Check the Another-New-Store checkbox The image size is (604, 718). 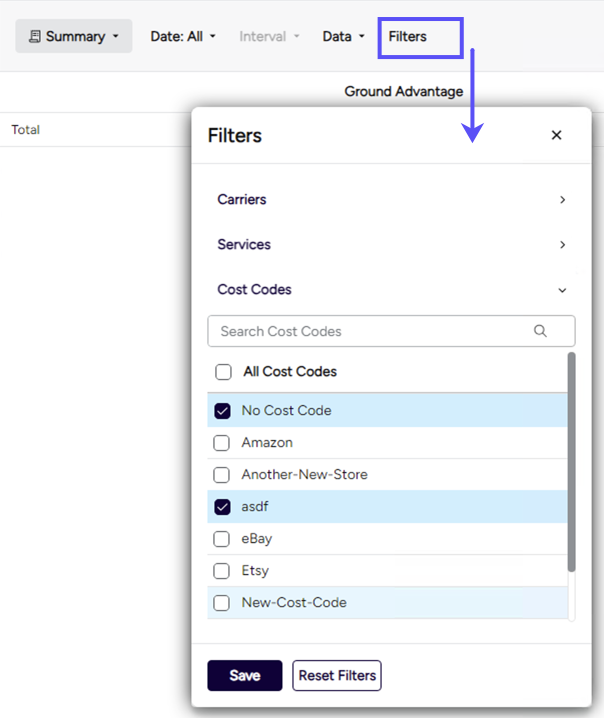(222, 475)
